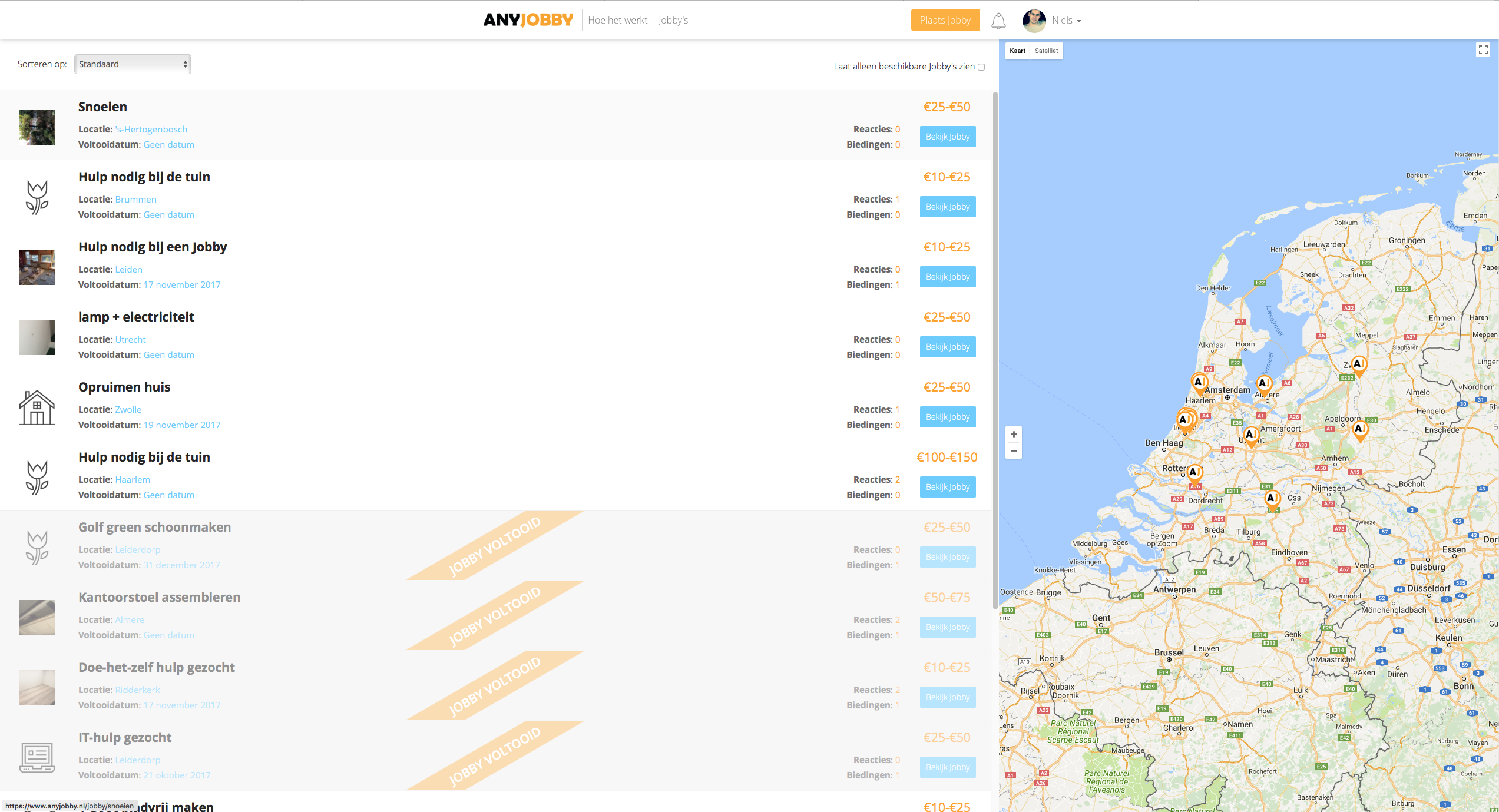Click Bekijk Jobby for lamp + electriciteit
Image resolution: width=1499 pixels, height=812 pixels.
pyautogui.click(x=948, y=347)
